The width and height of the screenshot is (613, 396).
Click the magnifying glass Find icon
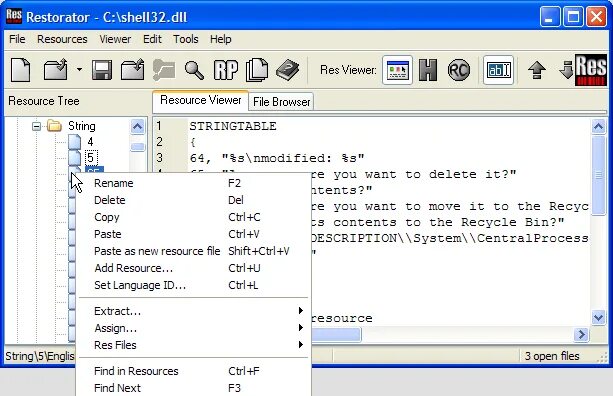tap(194, 70)
